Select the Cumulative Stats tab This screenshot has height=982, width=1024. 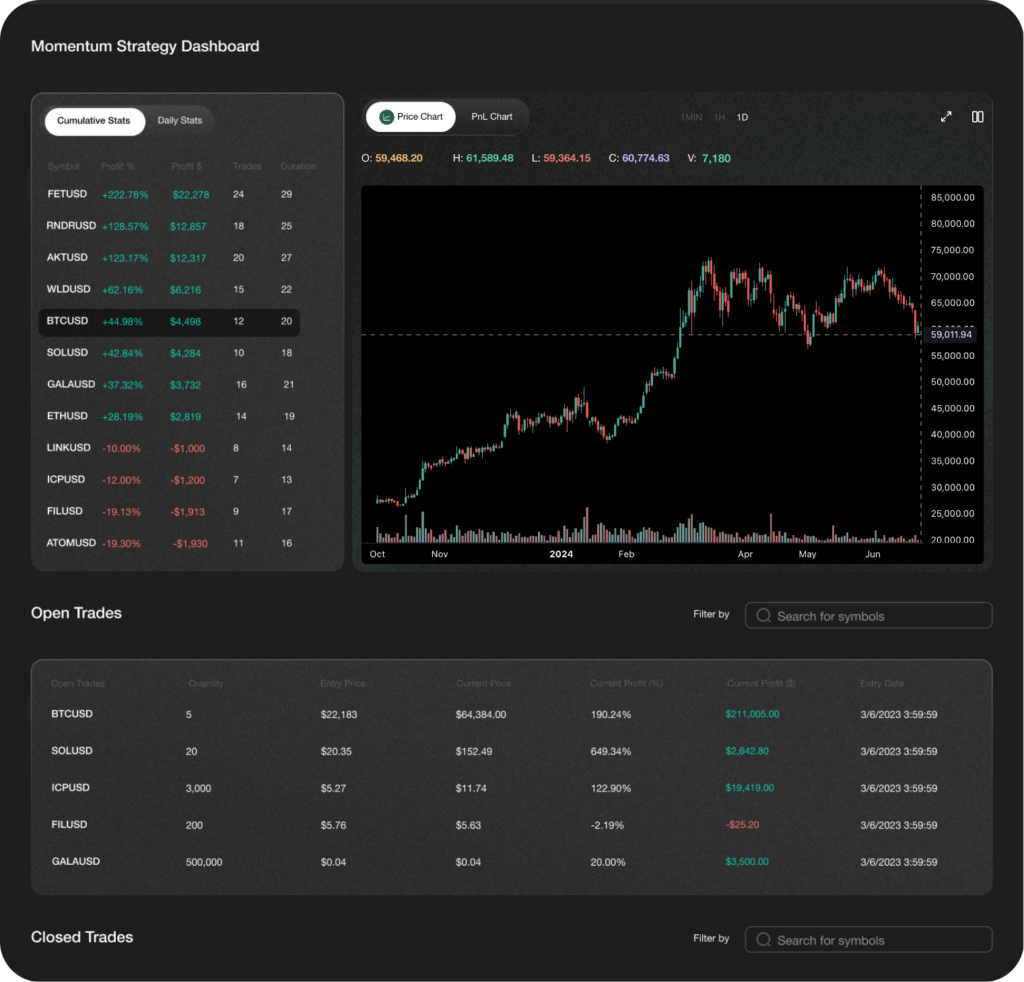click(x=93, y=121)
